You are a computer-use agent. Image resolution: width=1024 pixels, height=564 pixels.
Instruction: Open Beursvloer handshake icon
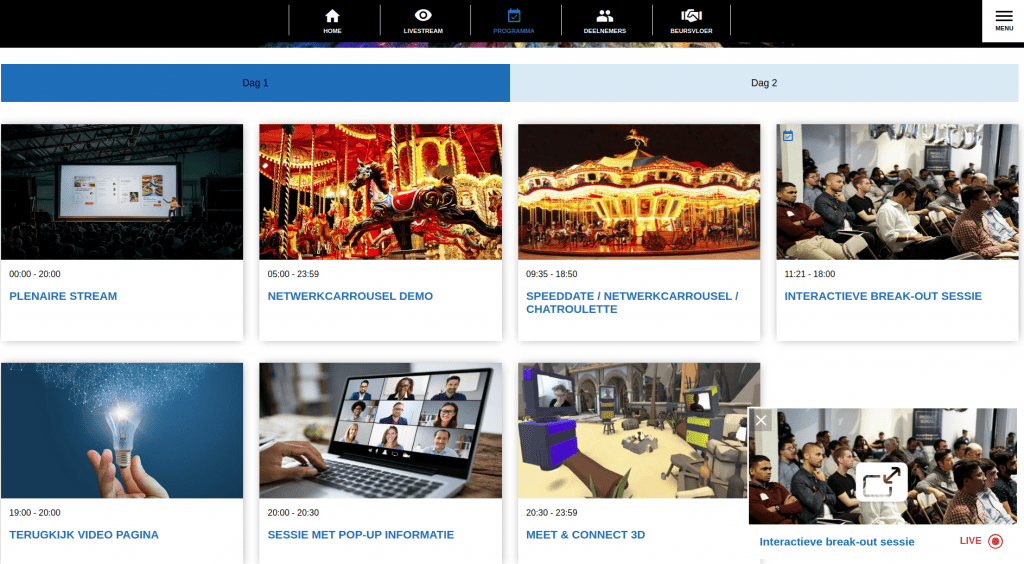[x=691, y=15]
